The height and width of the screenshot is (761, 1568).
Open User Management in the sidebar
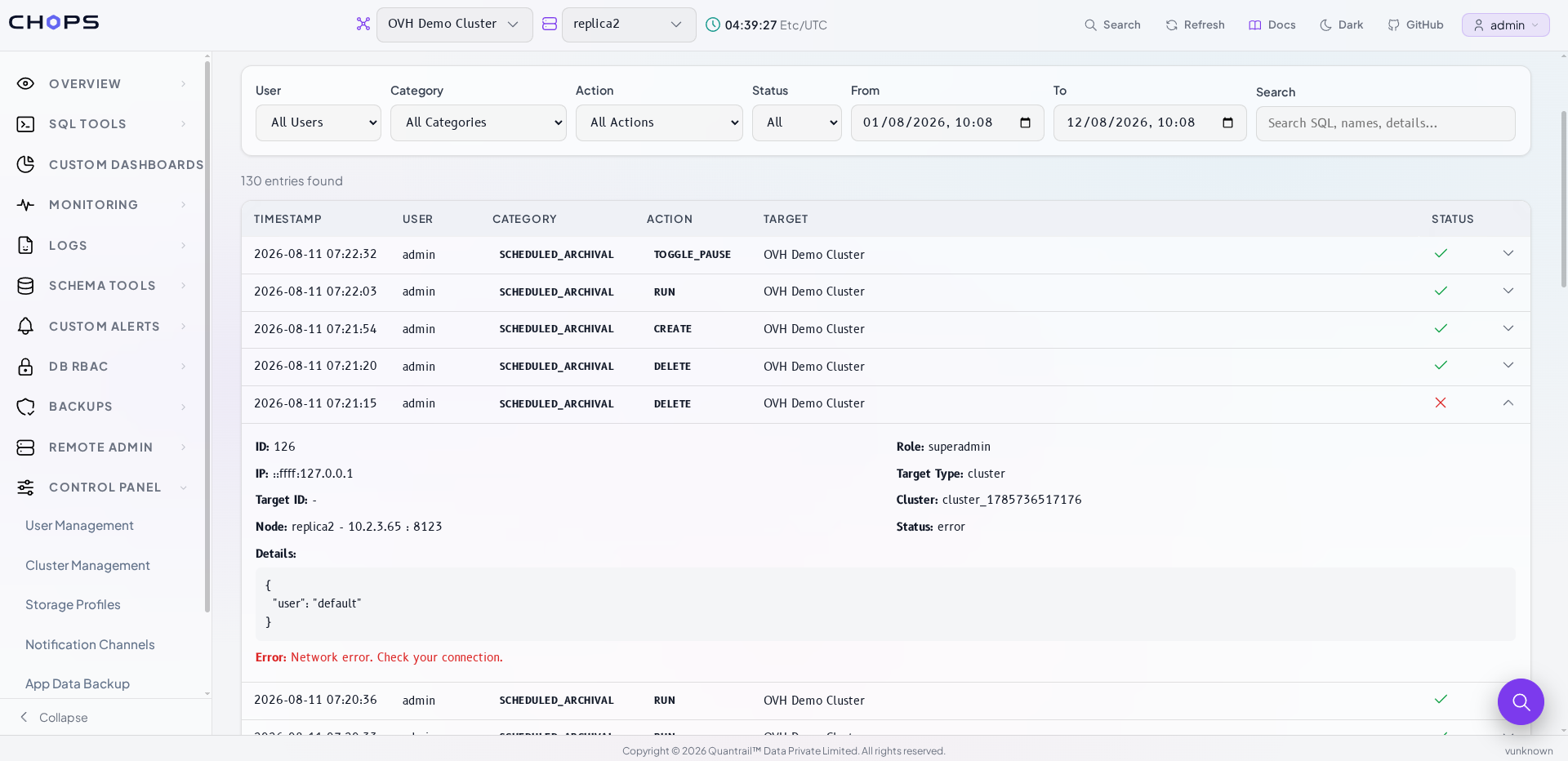[x=79, y=526]
